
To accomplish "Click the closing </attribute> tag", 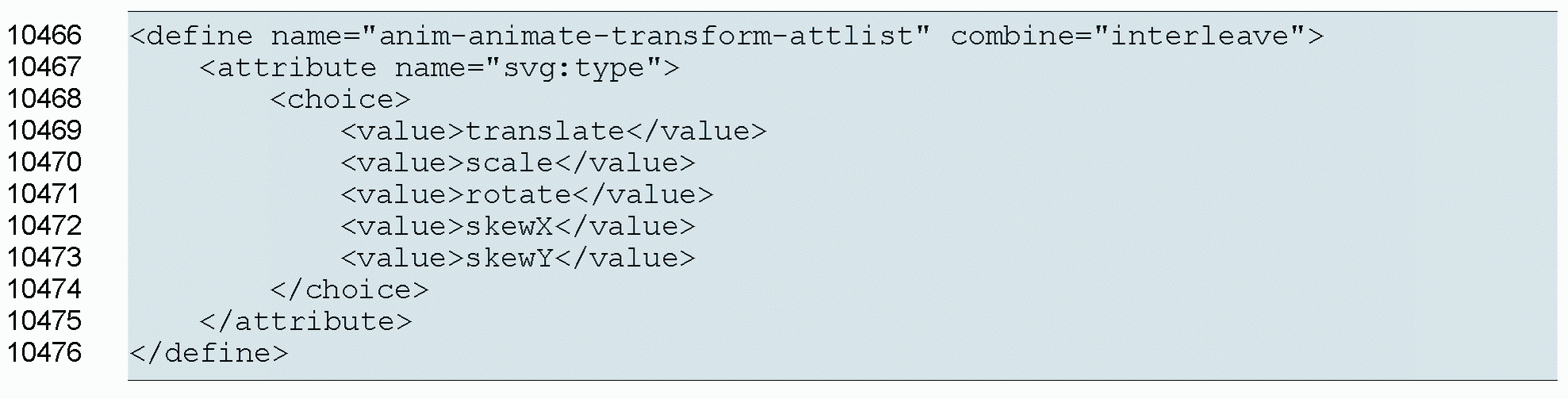I will (x=305, y=322).
